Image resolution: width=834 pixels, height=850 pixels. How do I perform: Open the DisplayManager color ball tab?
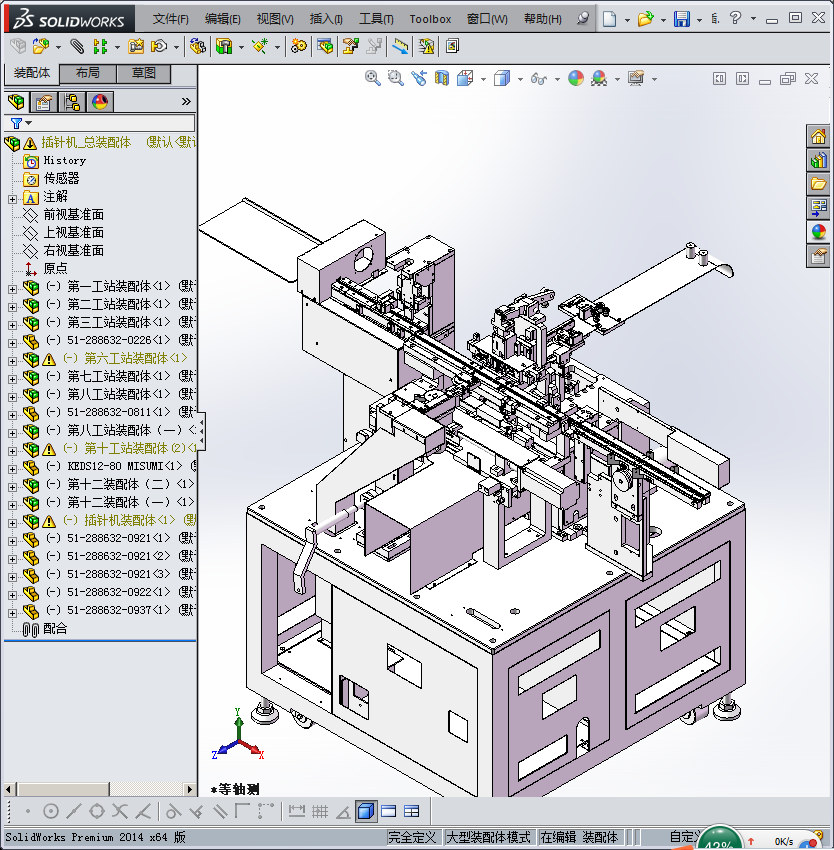point(99,102)
